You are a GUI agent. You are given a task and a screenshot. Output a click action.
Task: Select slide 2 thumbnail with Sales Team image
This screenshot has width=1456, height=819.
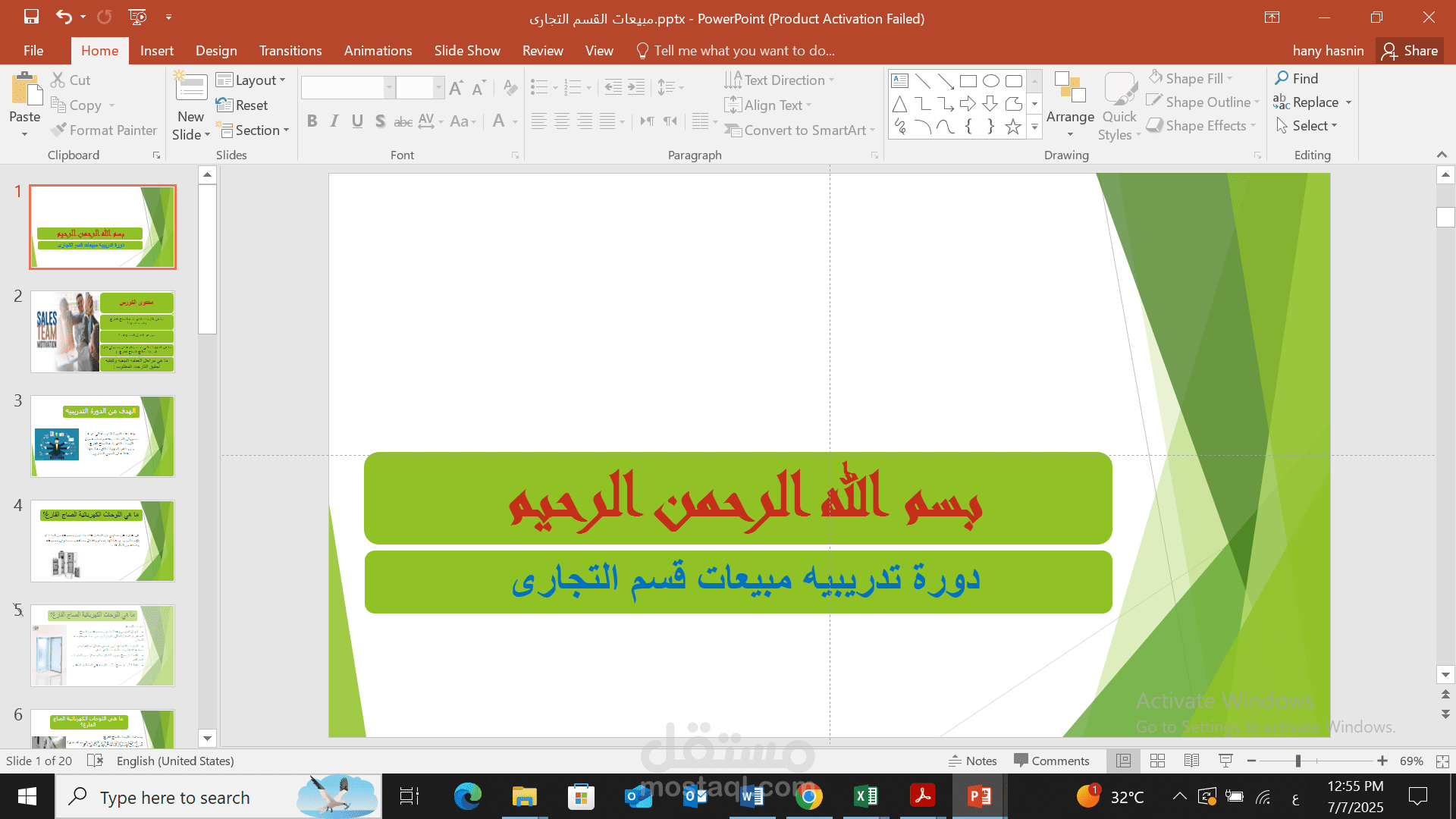[102, 331]
